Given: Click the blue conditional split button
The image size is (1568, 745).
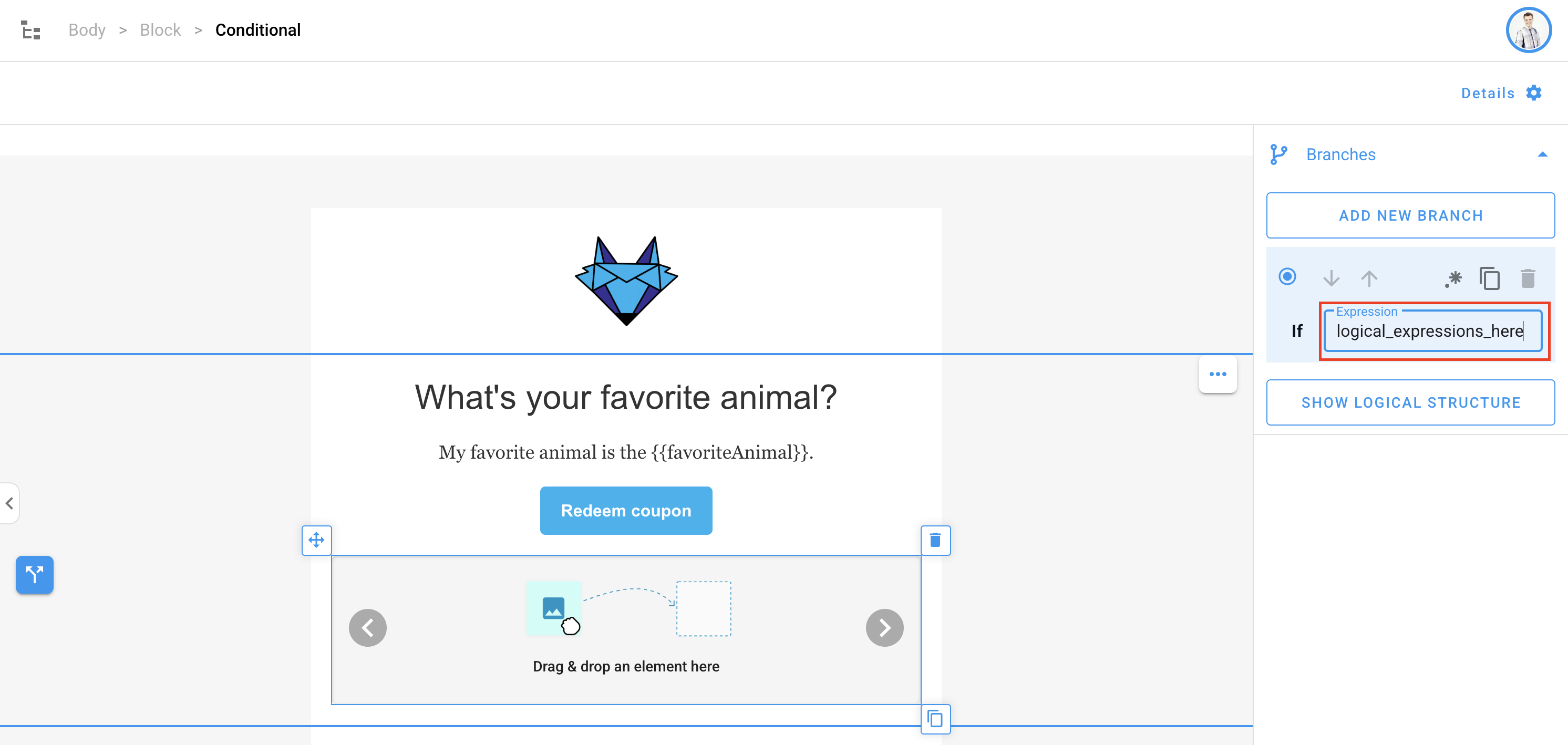Looking at the screenshot, I should 35,574.
